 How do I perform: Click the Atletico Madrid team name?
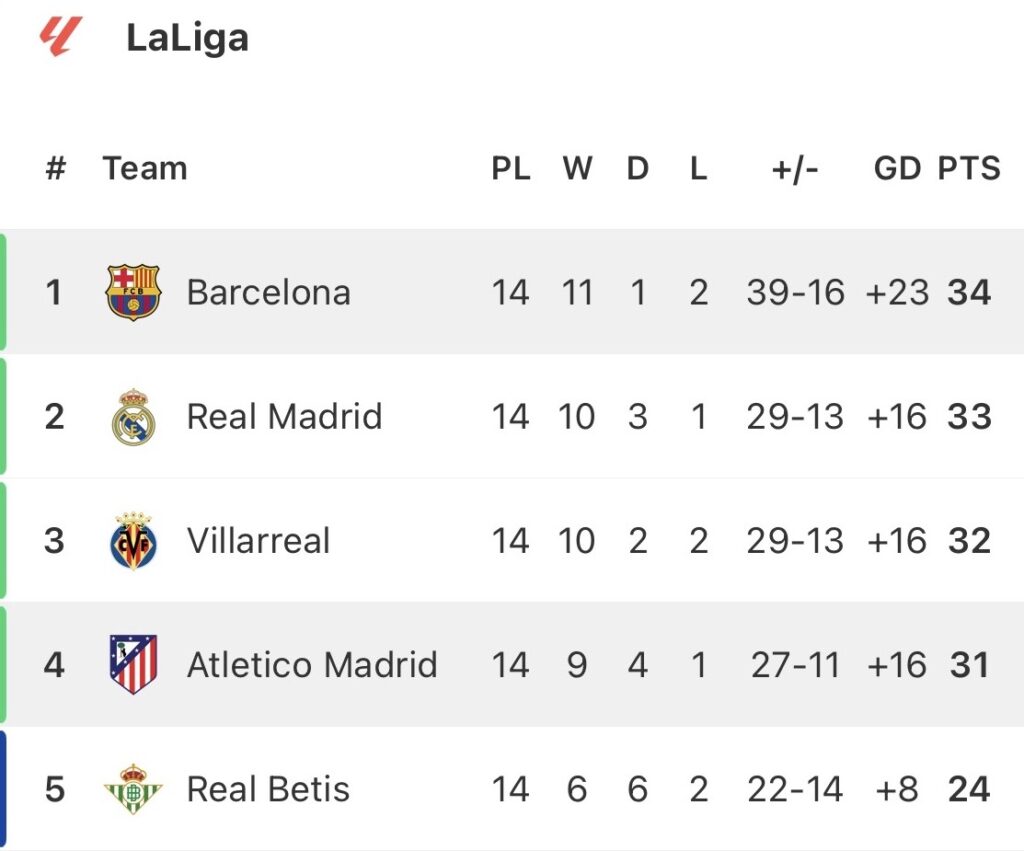[312, 665]
